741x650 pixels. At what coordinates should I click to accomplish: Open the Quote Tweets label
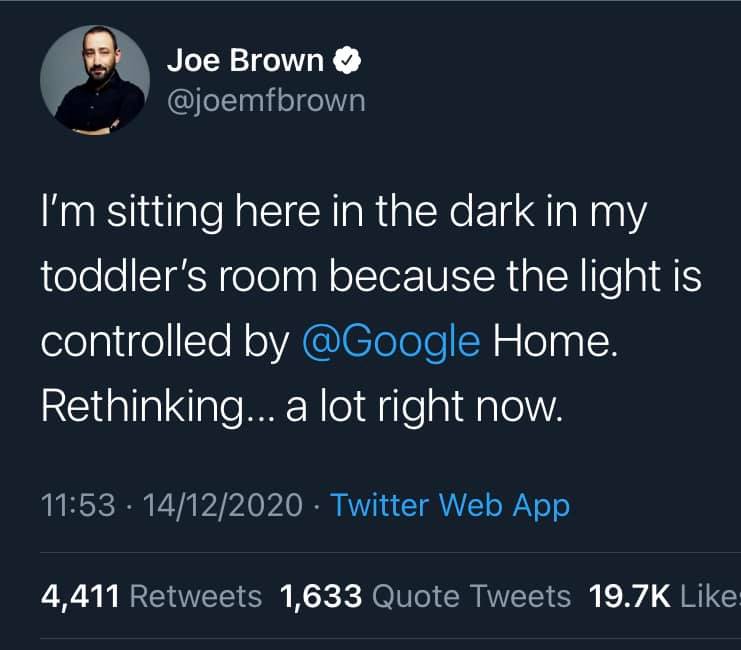click(x=471, y=597)
